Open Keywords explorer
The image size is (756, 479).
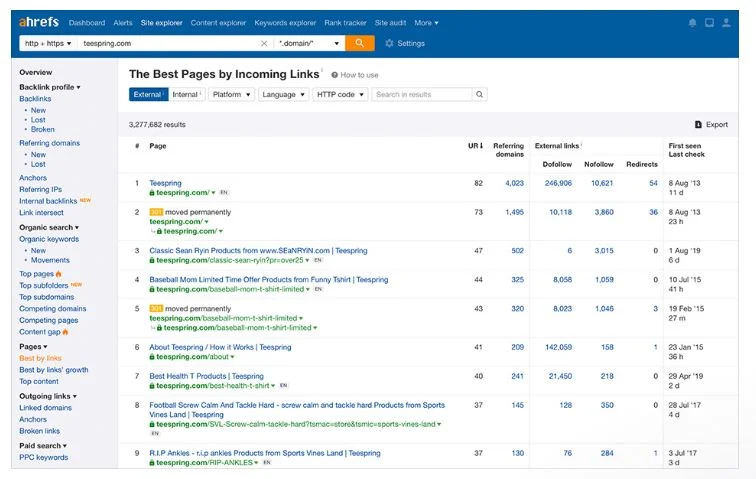285,23
